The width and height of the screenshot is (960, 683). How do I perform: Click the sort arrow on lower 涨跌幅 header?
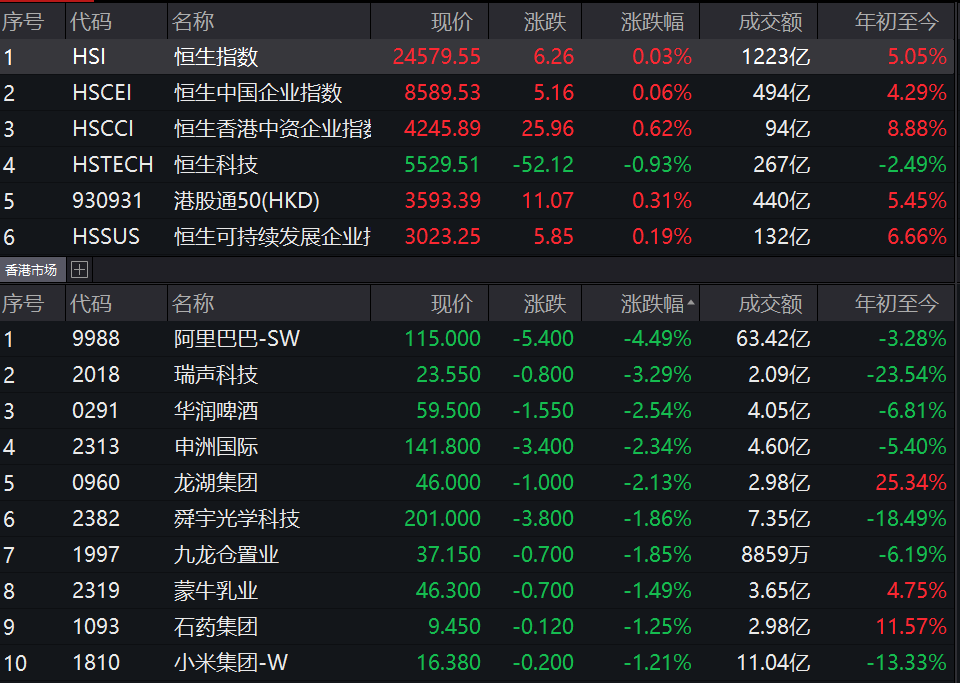(x=691, y=302)
